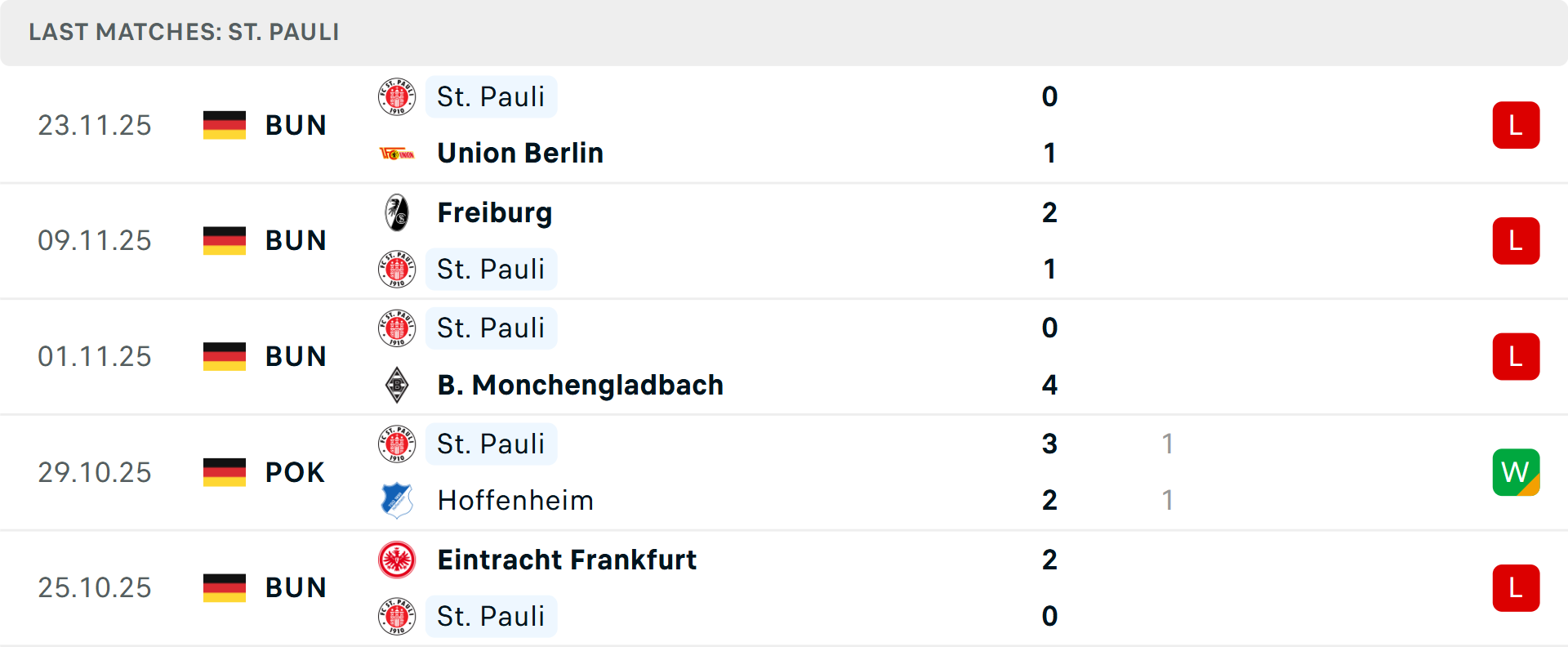Click the B. Monchengladbach crest icon
1568x647 pixels.
click(397, 385)
